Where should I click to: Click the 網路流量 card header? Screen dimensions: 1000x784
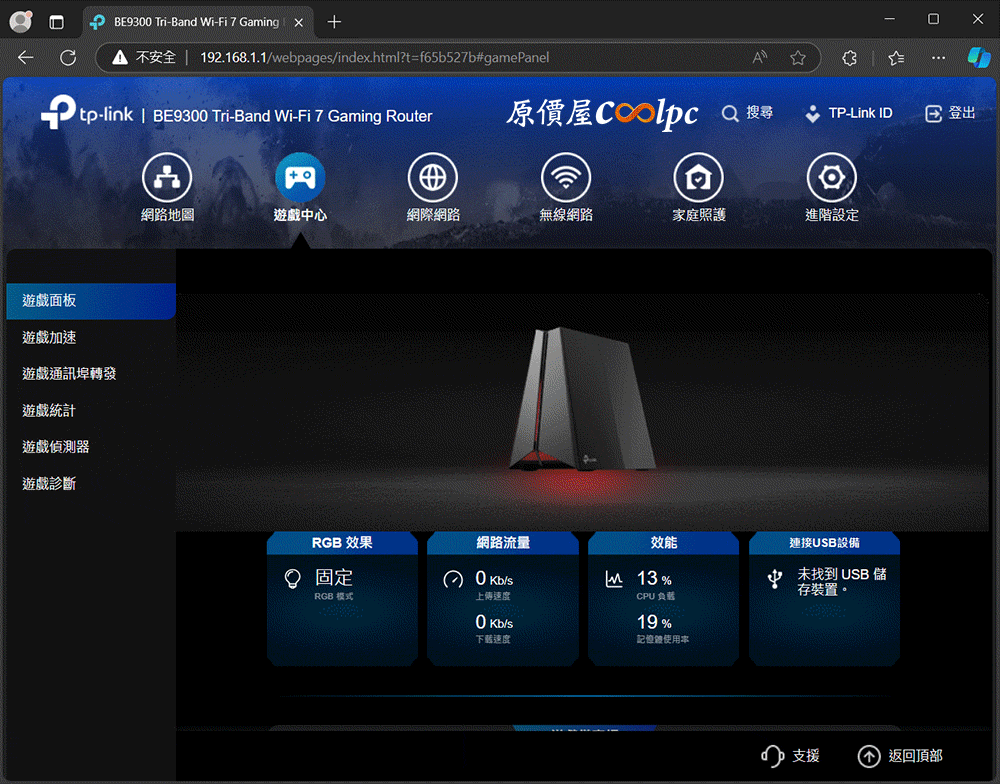[x=503, y=543]
